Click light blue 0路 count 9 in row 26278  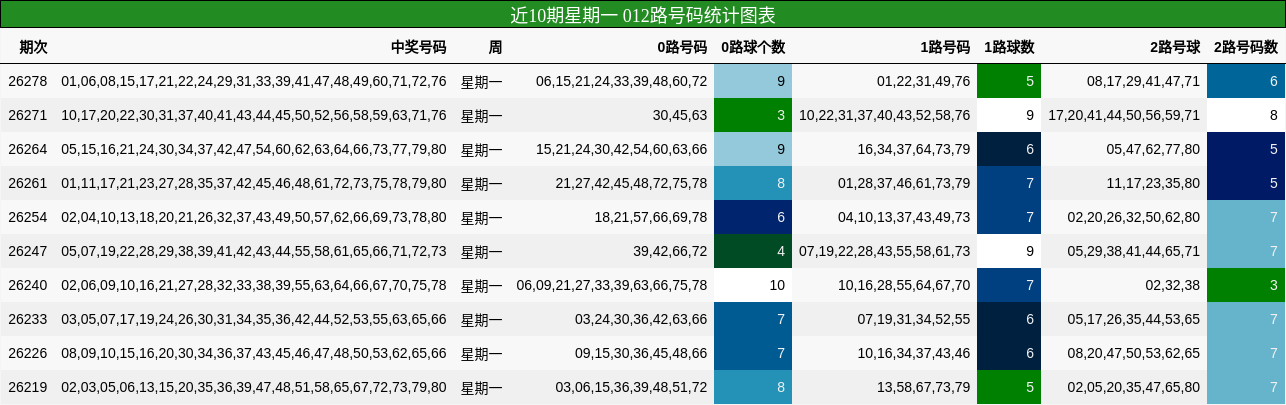click(x=752, y=81)
